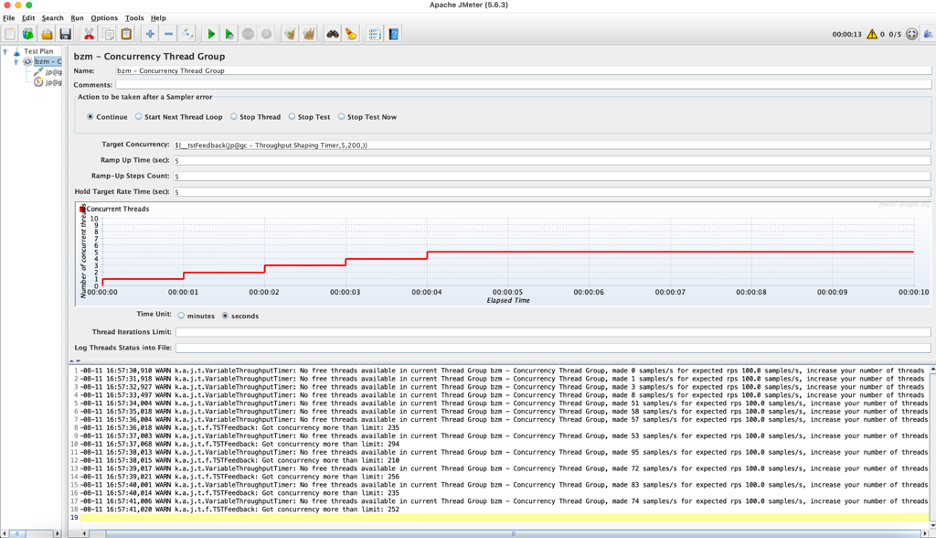Click the Thread Iterations Limit field
This screenshot has width=936, height=538.
pyautogui.click(x=553, y=332)
